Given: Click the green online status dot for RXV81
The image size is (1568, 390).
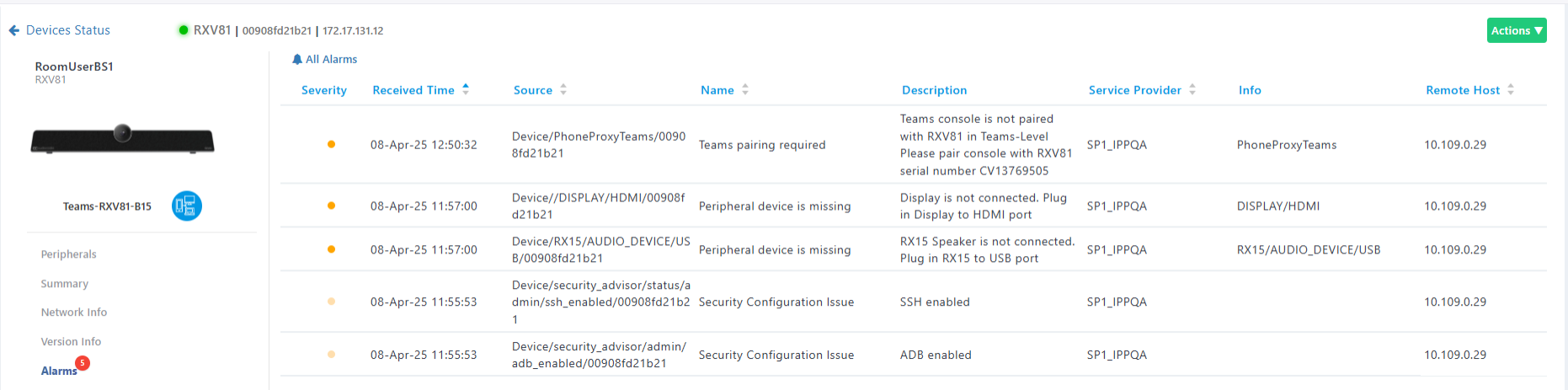Looking at the screenshot, I should pos(183,30).
